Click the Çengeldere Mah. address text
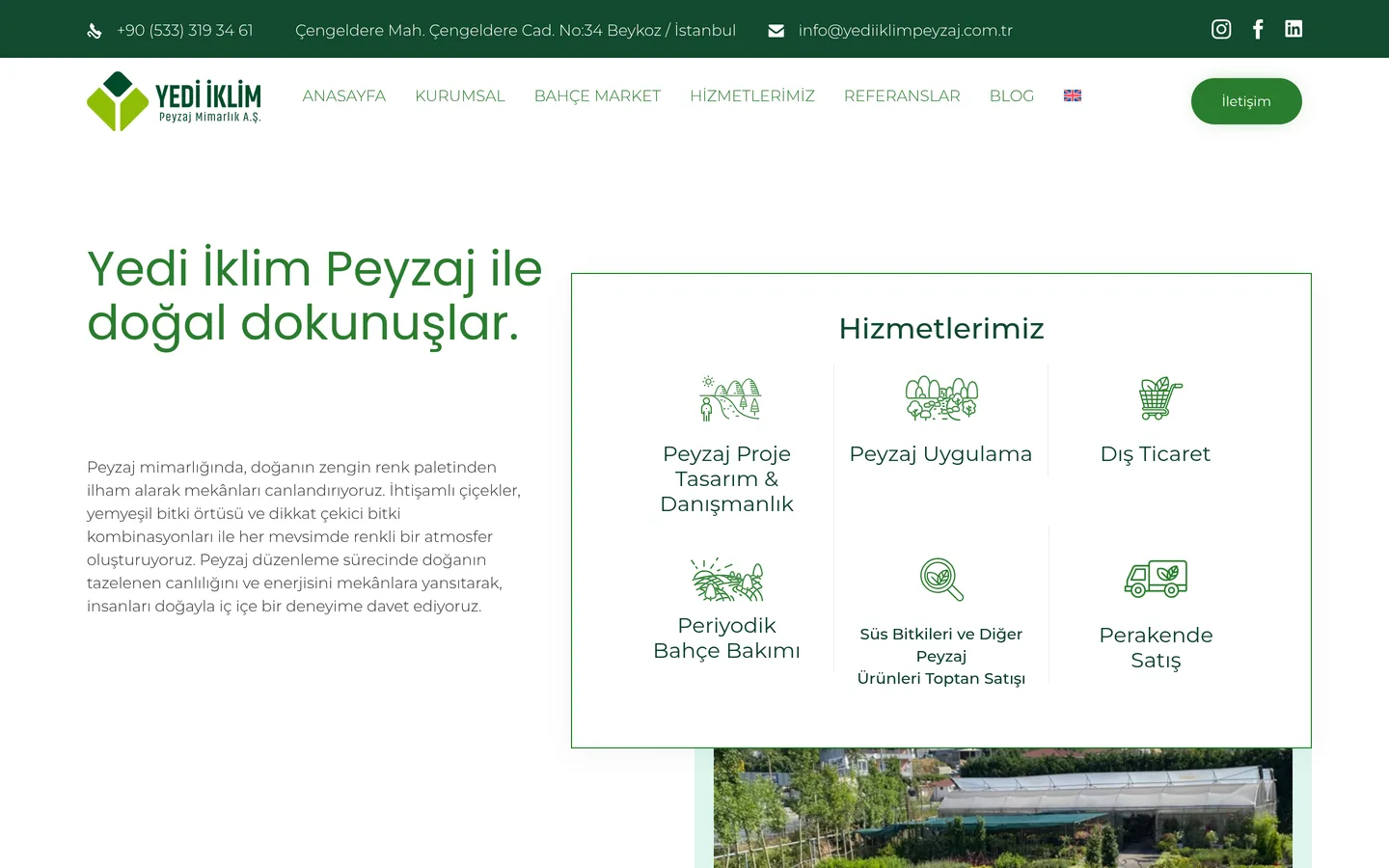 click(516, 31)
